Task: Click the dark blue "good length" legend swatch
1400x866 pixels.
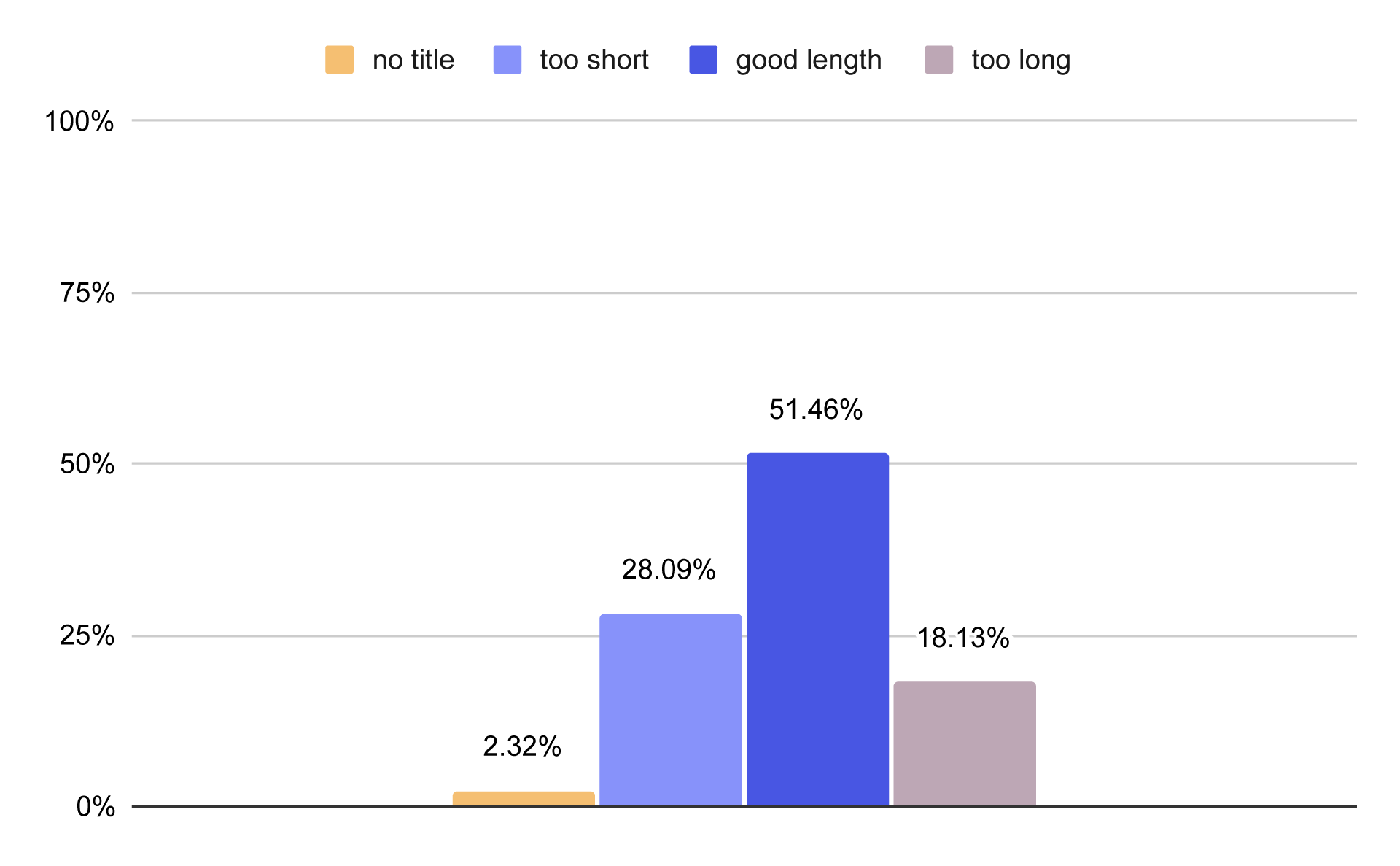Action: [703, 60]
